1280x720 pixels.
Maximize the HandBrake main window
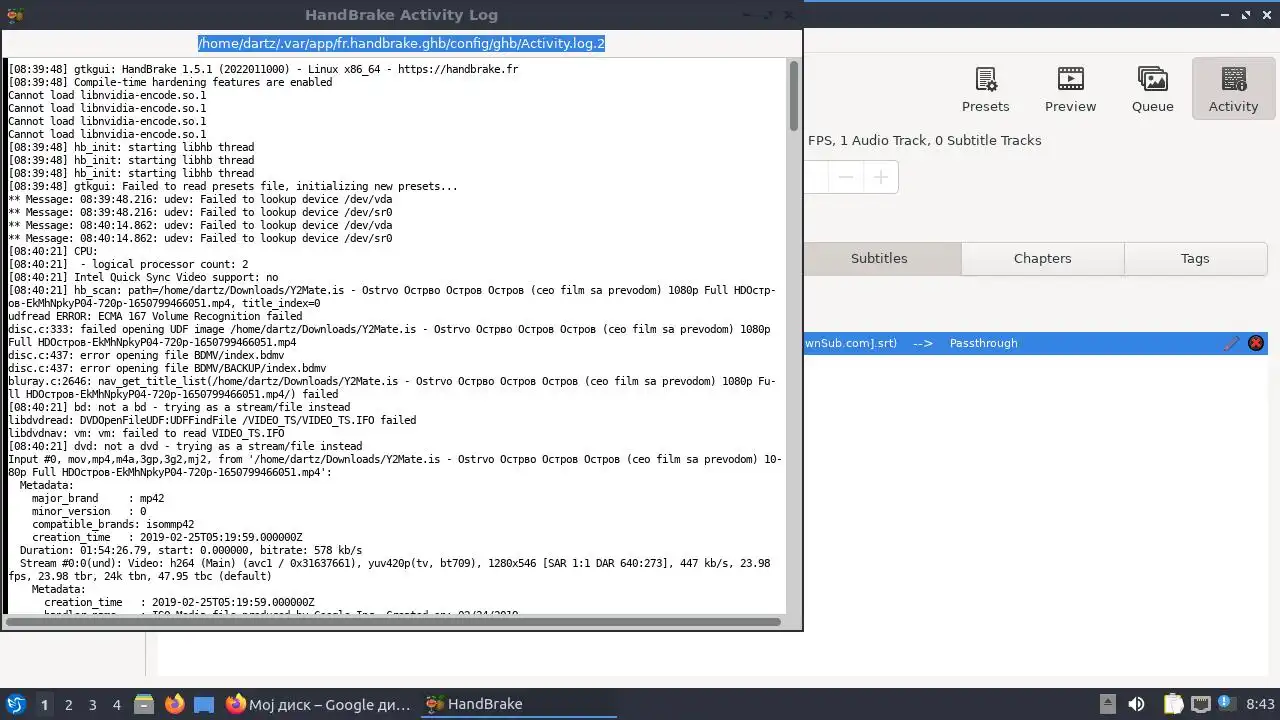pyautogui.click(x=1245, y=15)
